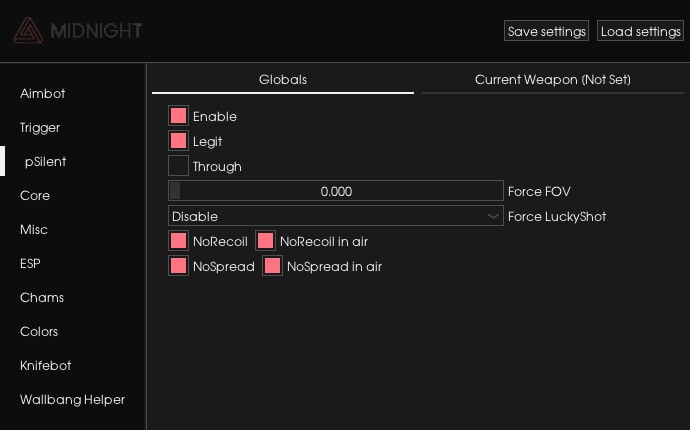The width and height of the screenshot is (690, 430).
Task: Select Knifebot from the sidebar
Action: pyautogui.click(x=46, y=365)
